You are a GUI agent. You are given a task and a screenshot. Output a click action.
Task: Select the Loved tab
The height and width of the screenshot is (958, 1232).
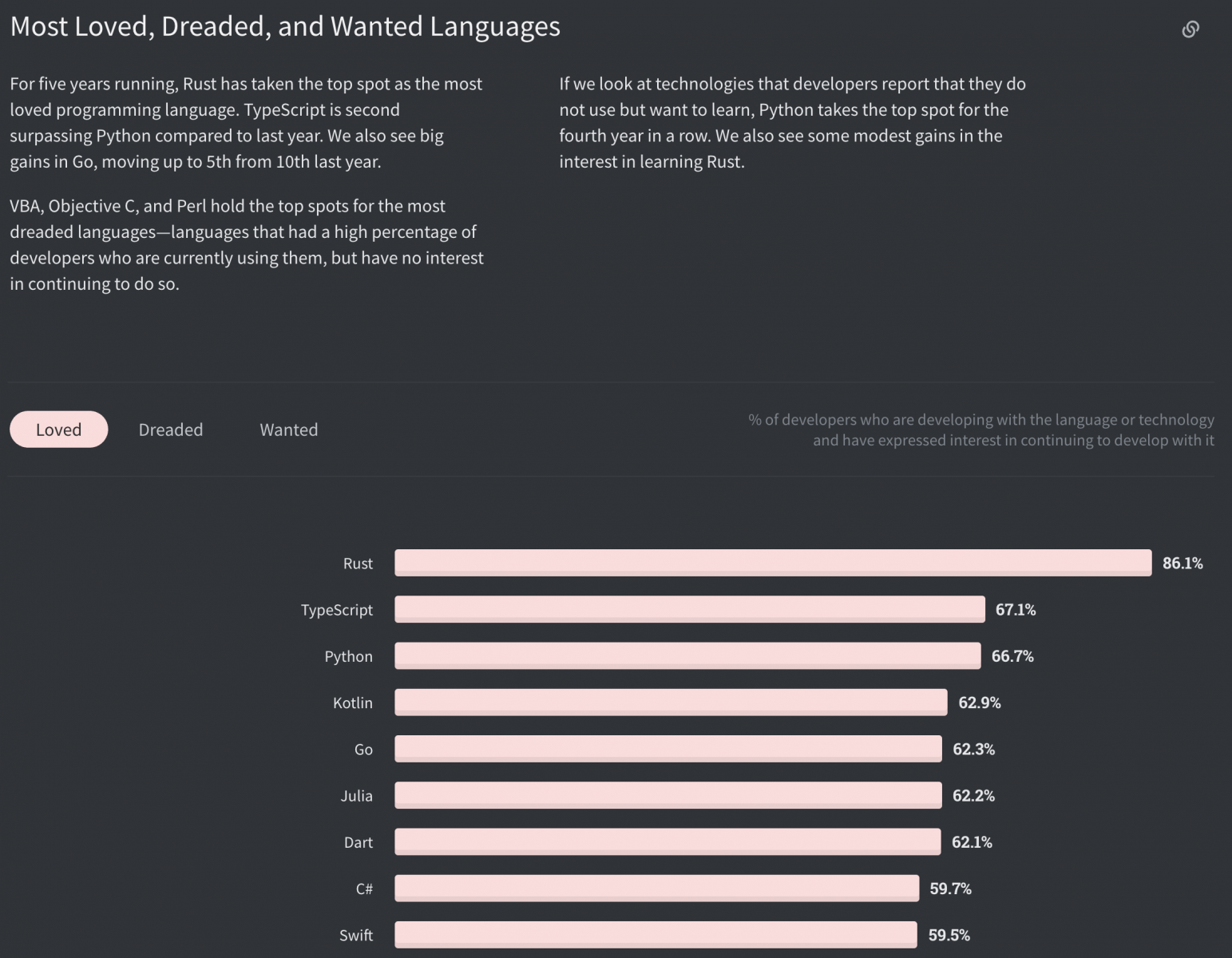coord(58,430)
